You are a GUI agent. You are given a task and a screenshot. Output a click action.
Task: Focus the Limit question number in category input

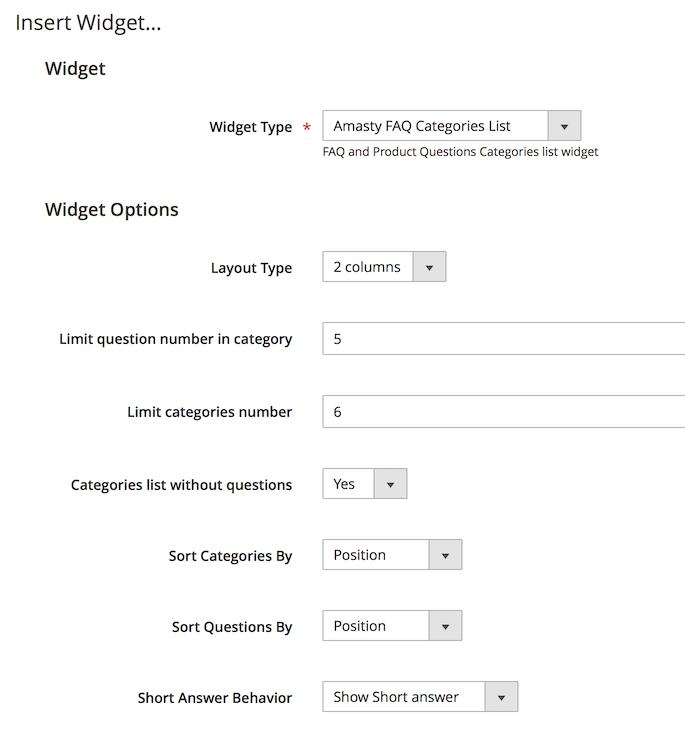504,338
